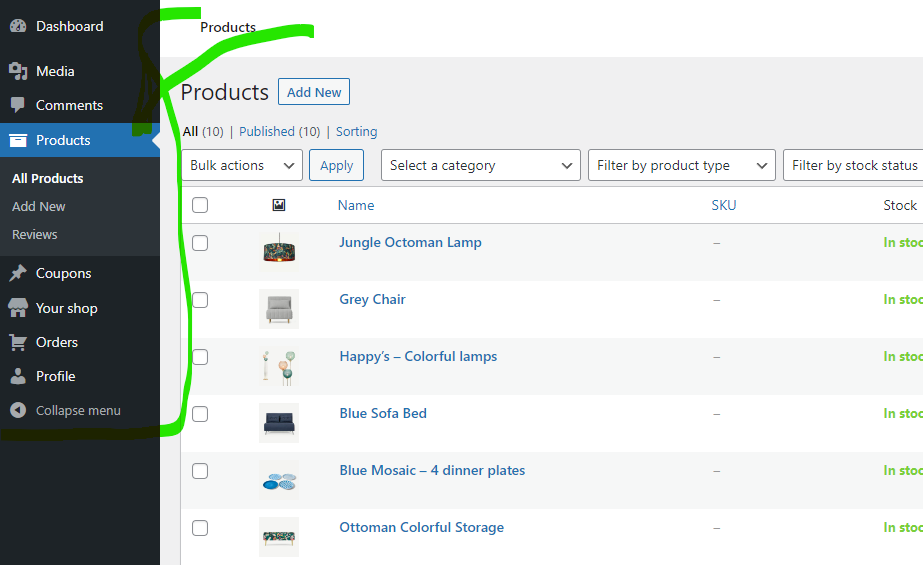Screen dimensions: 923x565
Task: Click the Collapse menu arrow icon
Action: pyautogui.click(x=18, y=410)
